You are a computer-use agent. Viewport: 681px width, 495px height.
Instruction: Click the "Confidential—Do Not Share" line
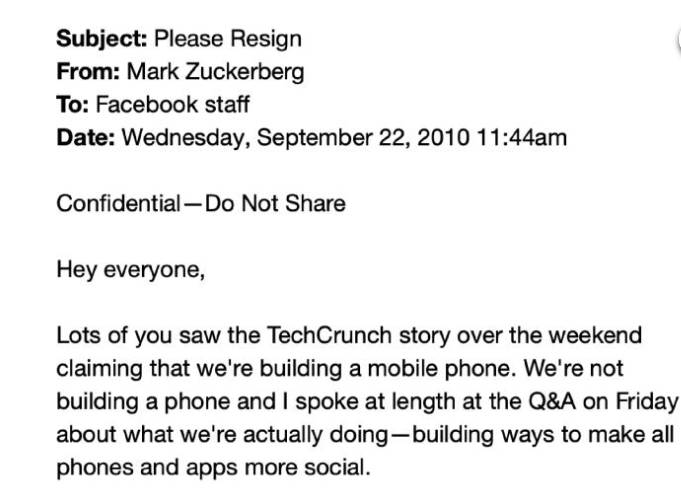pos(200,203)
